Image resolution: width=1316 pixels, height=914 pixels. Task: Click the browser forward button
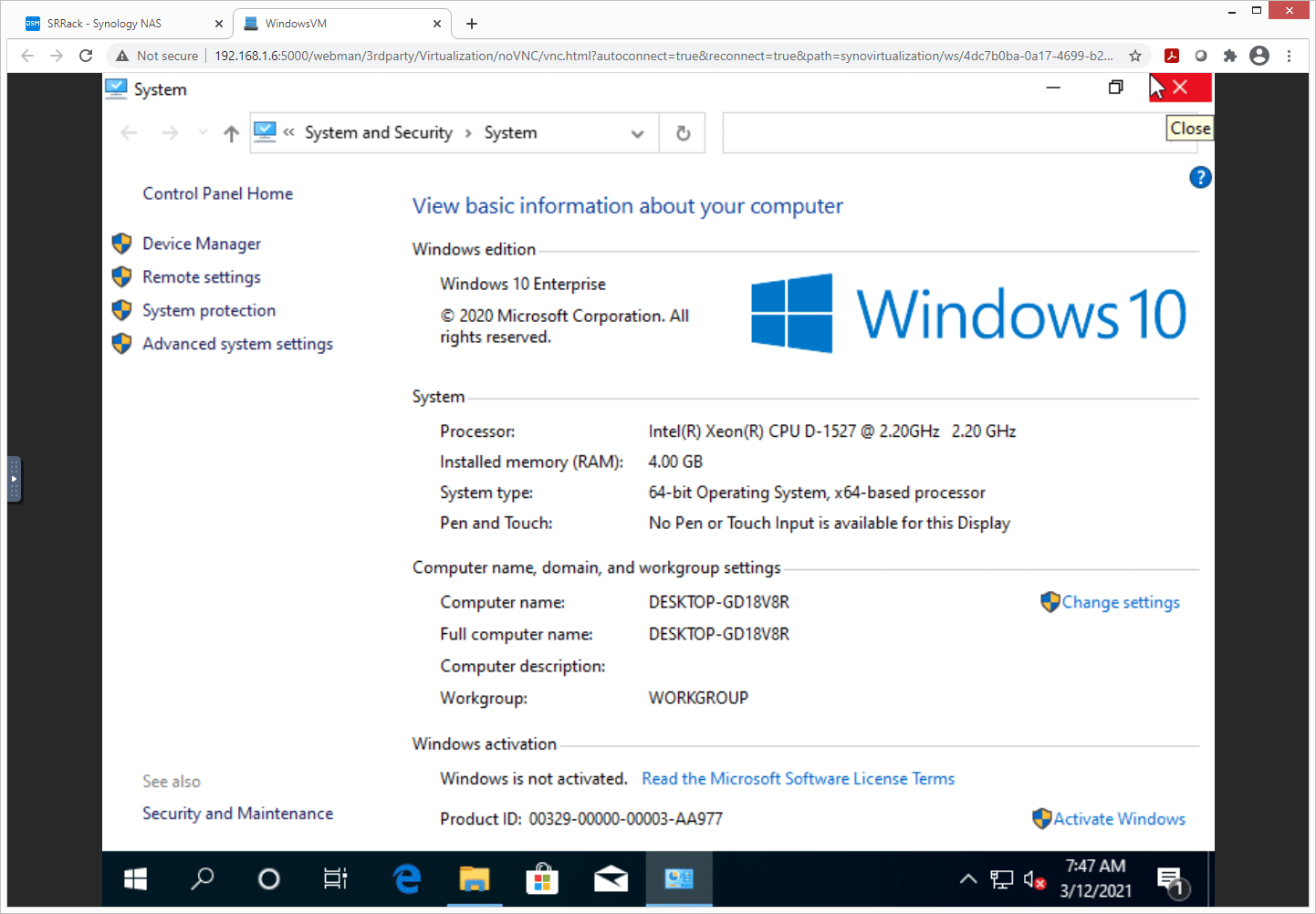(57, 56)
